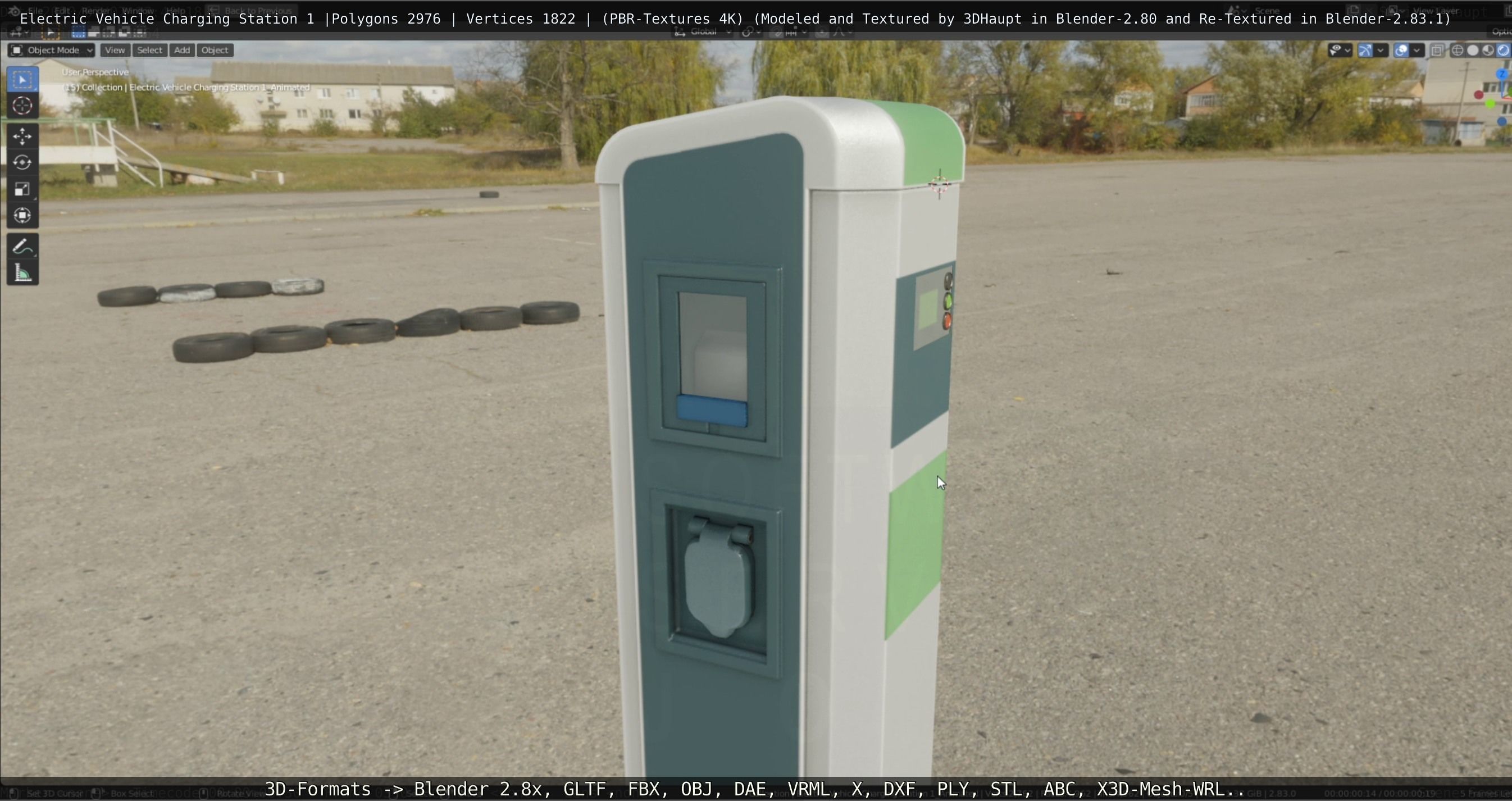Viewport: 1512px width, 801px height.
Task: Toggle viewport gizmos display
Action: [1365, 51]
